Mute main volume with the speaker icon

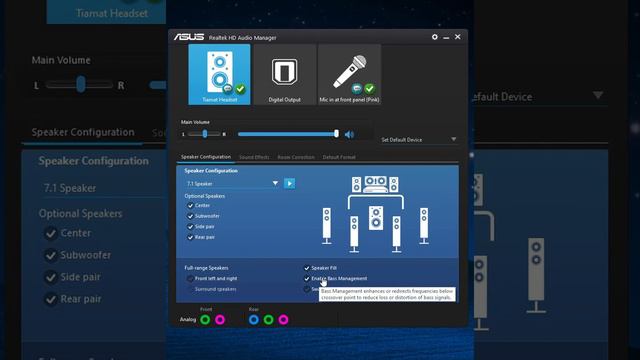click(x=349, y=134)
